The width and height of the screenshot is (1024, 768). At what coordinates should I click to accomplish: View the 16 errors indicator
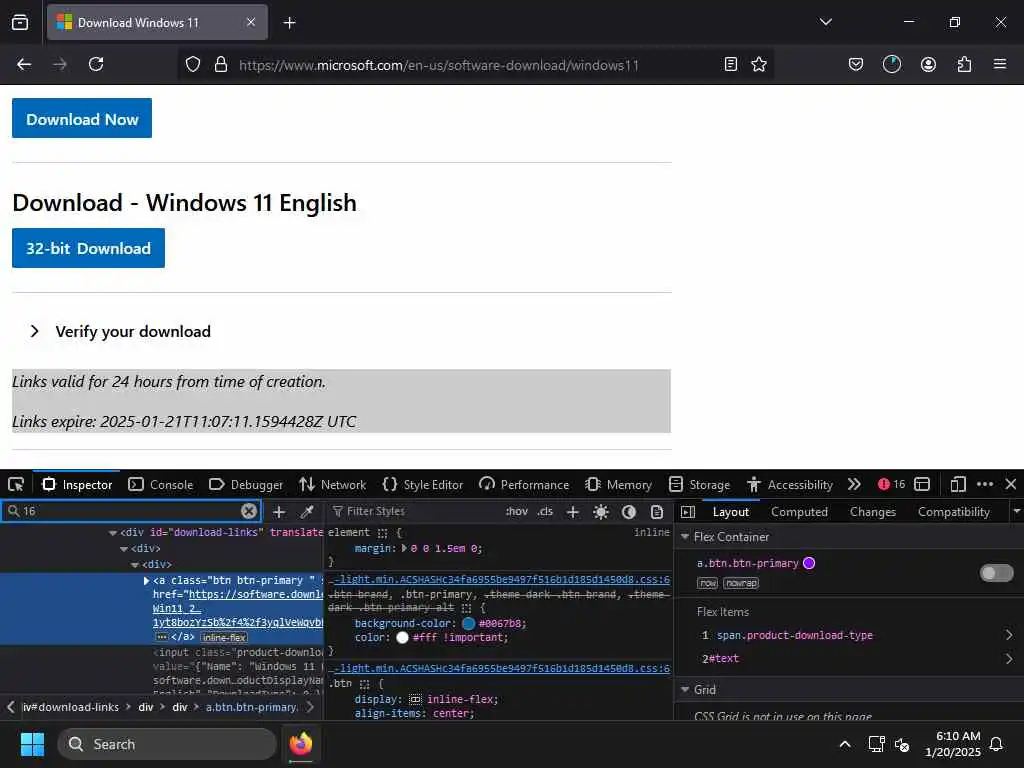[892, 485]
